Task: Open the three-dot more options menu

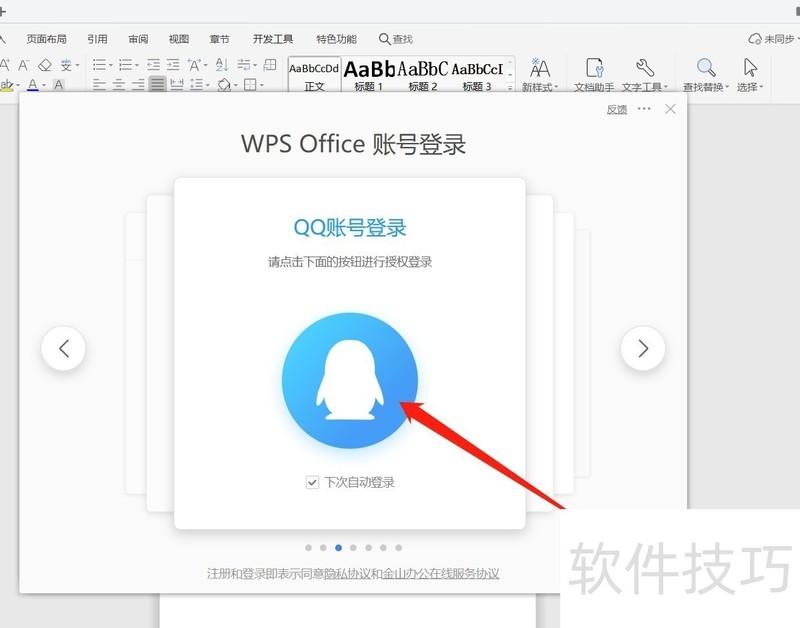Action: click(644, 109)
